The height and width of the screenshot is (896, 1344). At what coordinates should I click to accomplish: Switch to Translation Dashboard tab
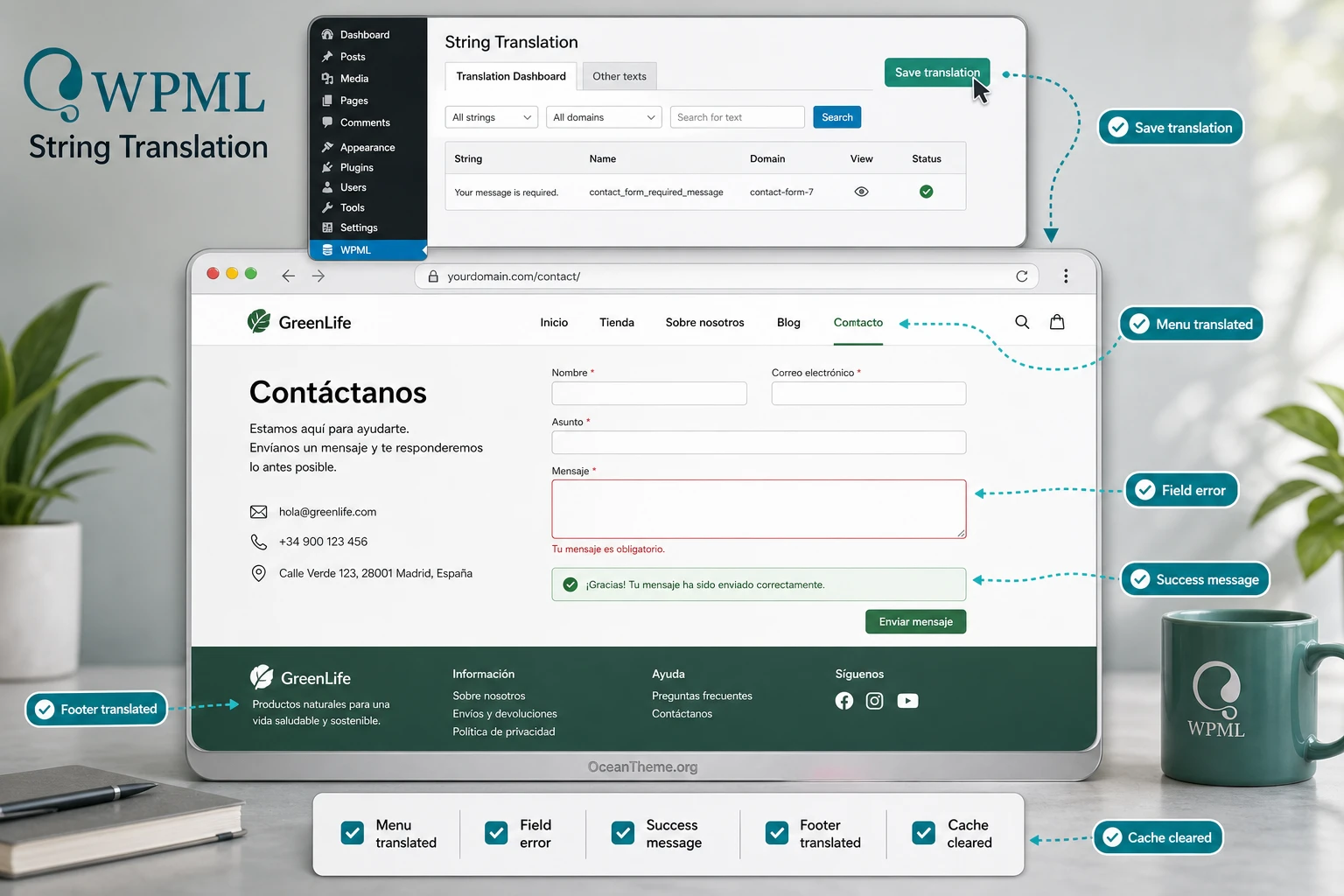pos(511,76)
